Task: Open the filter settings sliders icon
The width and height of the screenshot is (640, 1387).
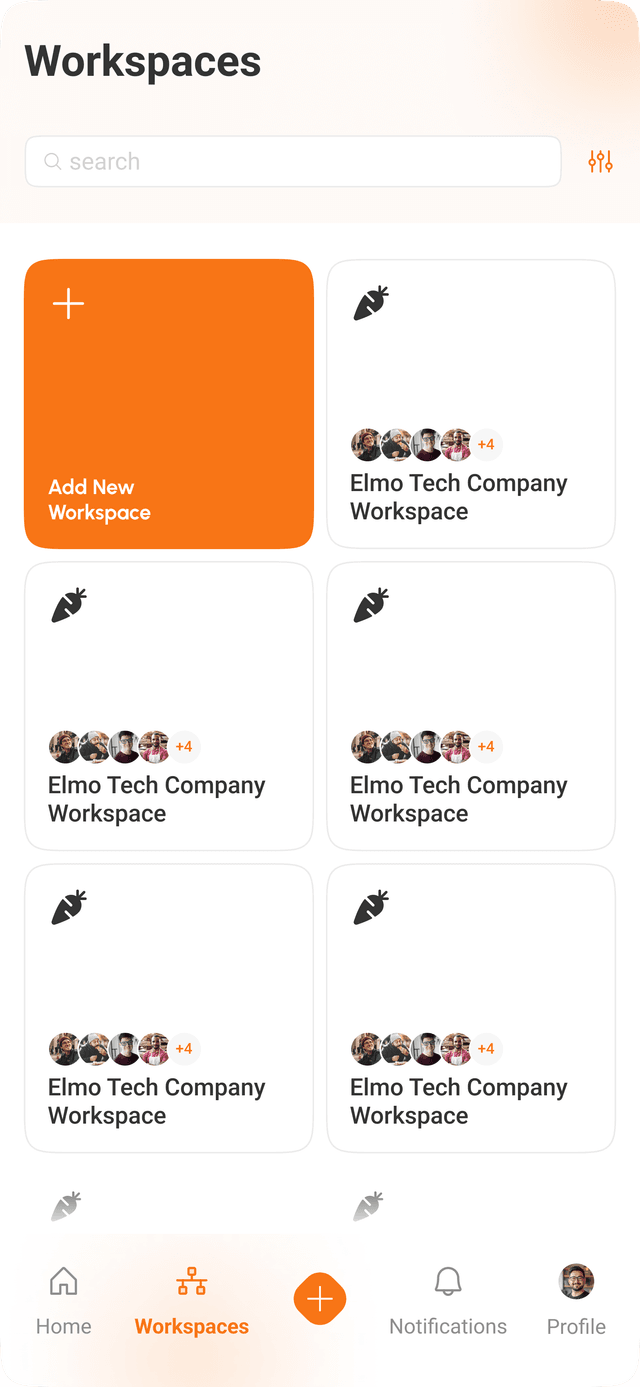Action: click(600, 161)
